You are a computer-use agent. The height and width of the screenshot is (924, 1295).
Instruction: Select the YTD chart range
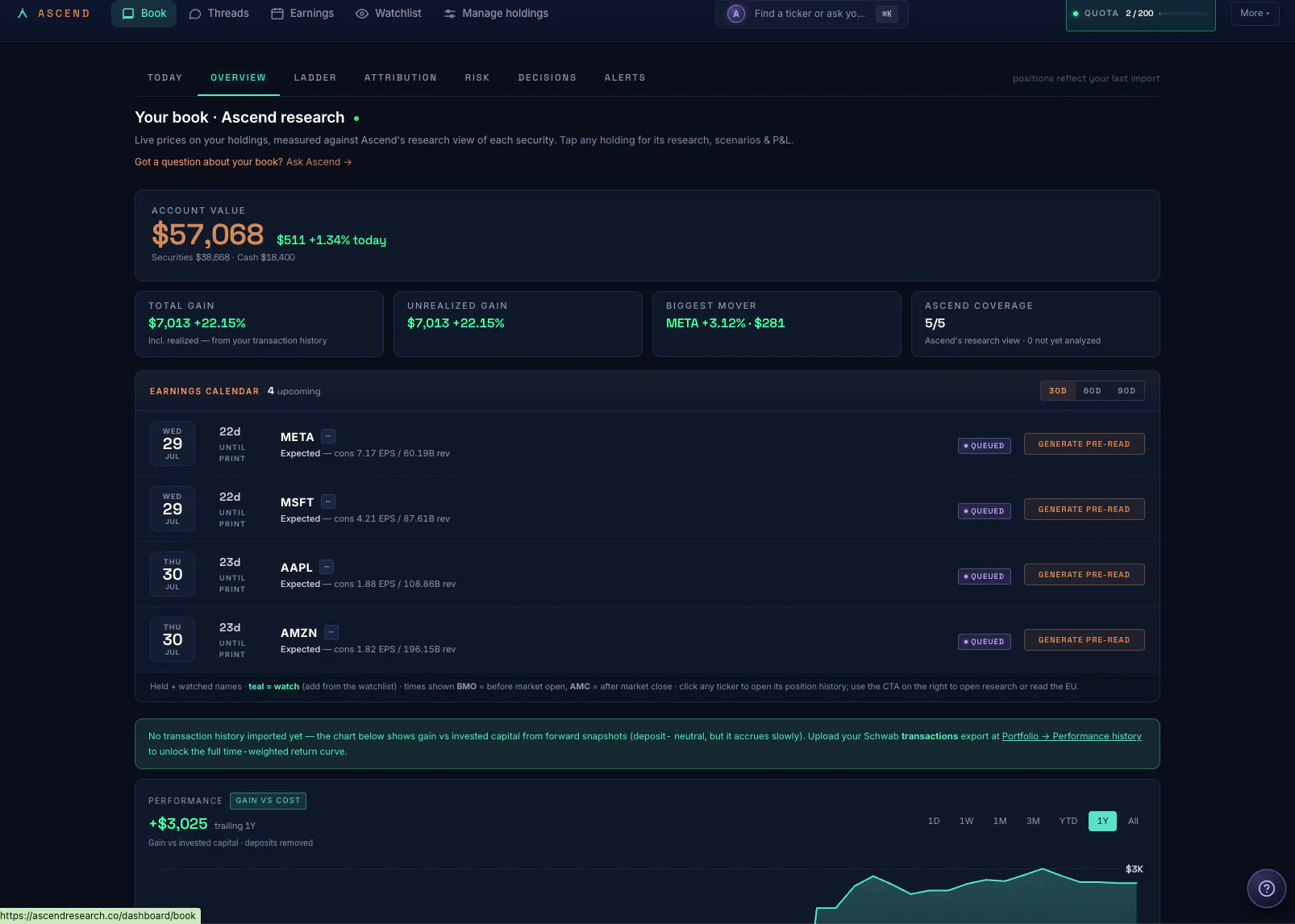point(1068,821)
